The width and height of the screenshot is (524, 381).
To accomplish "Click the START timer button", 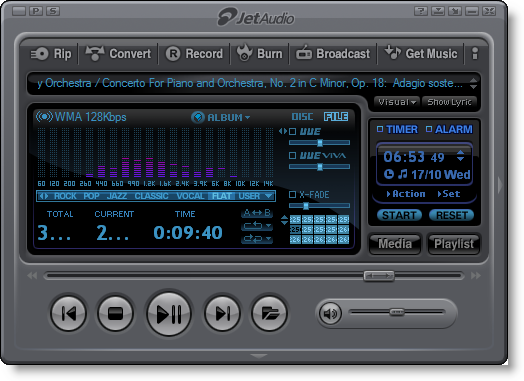I will pos(399,215).
